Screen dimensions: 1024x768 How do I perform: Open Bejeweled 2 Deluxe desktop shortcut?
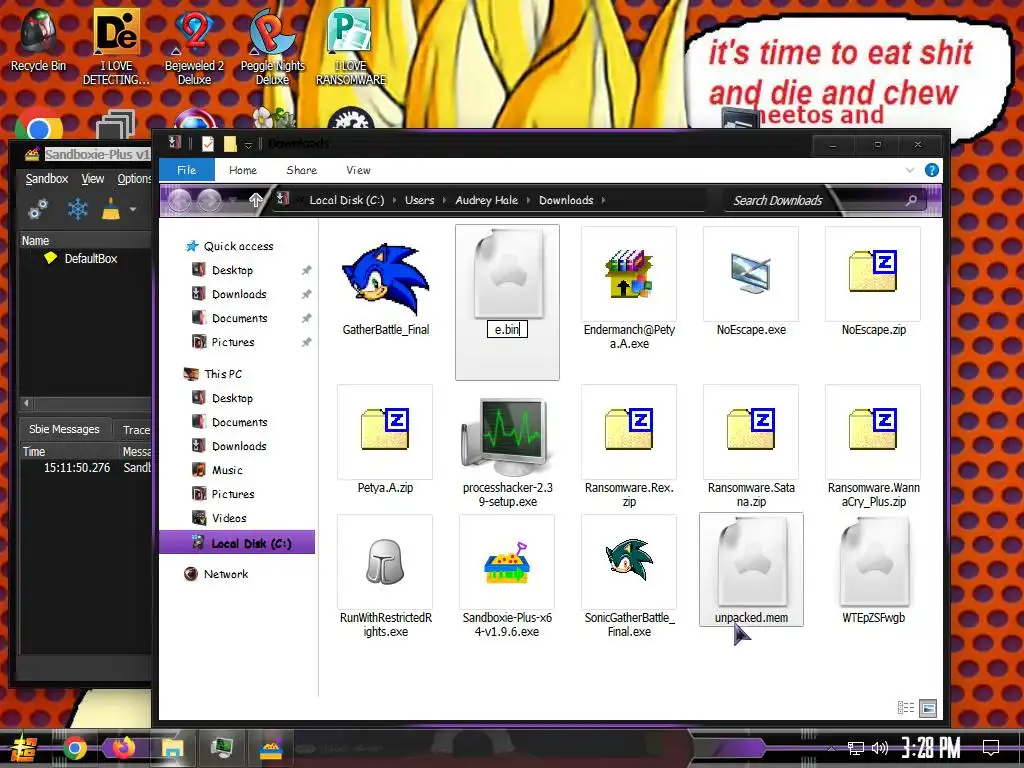[x=194, y=47]
